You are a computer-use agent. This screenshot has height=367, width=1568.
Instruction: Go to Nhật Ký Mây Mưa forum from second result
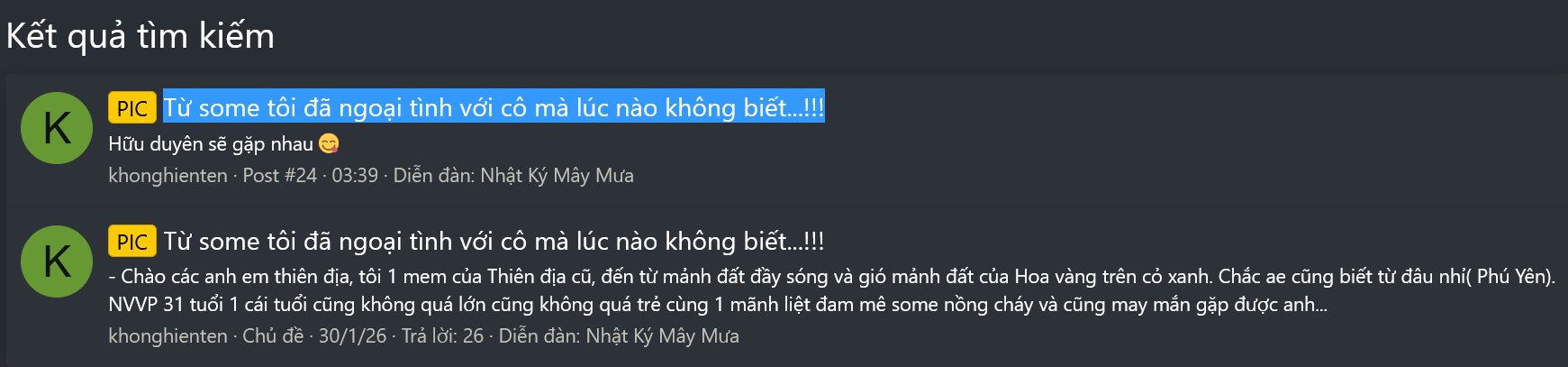tap(662, 336)
